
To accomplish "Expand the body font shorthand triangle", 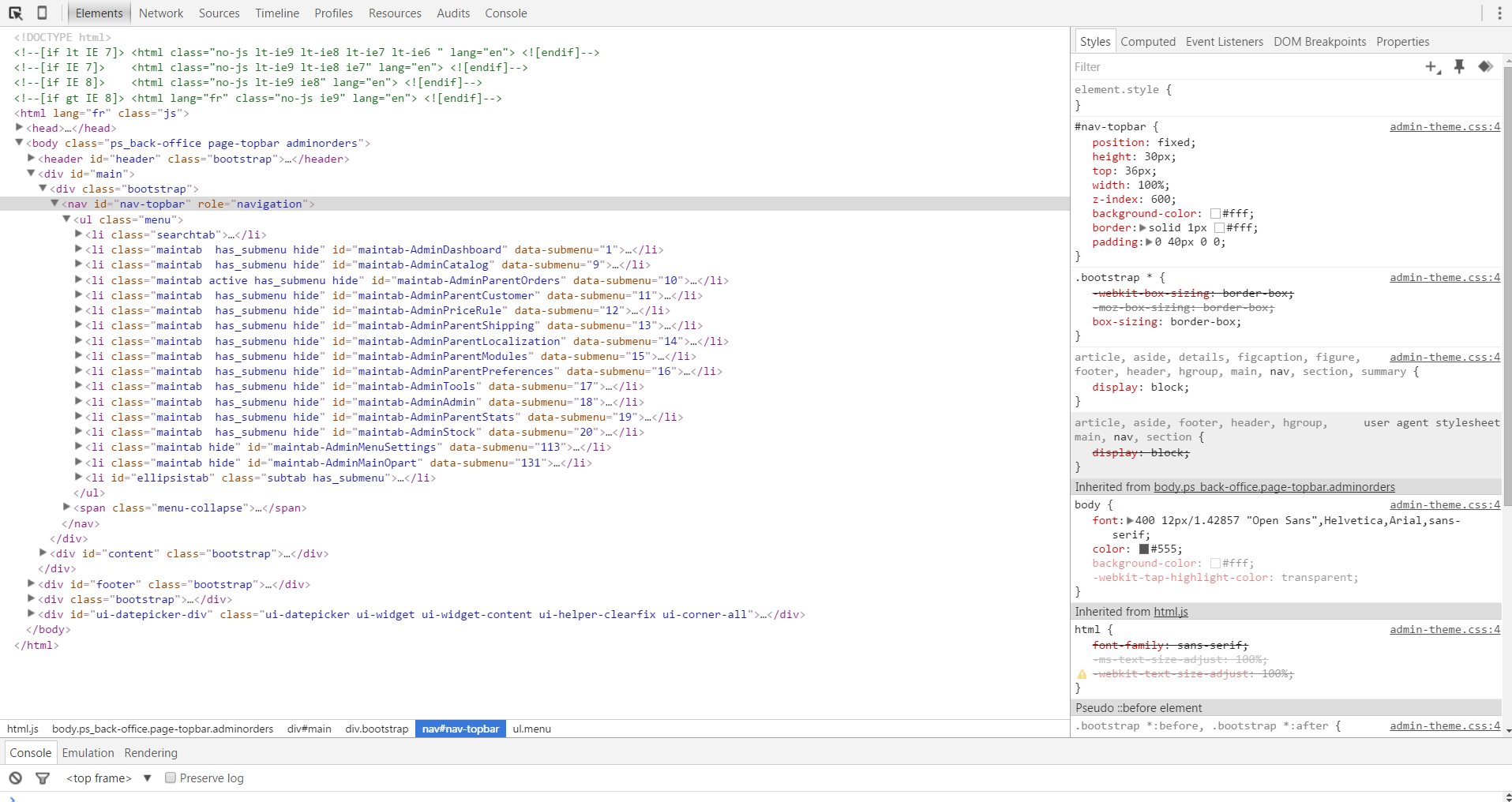I will pyautogui.click(x=1130, y=520).
